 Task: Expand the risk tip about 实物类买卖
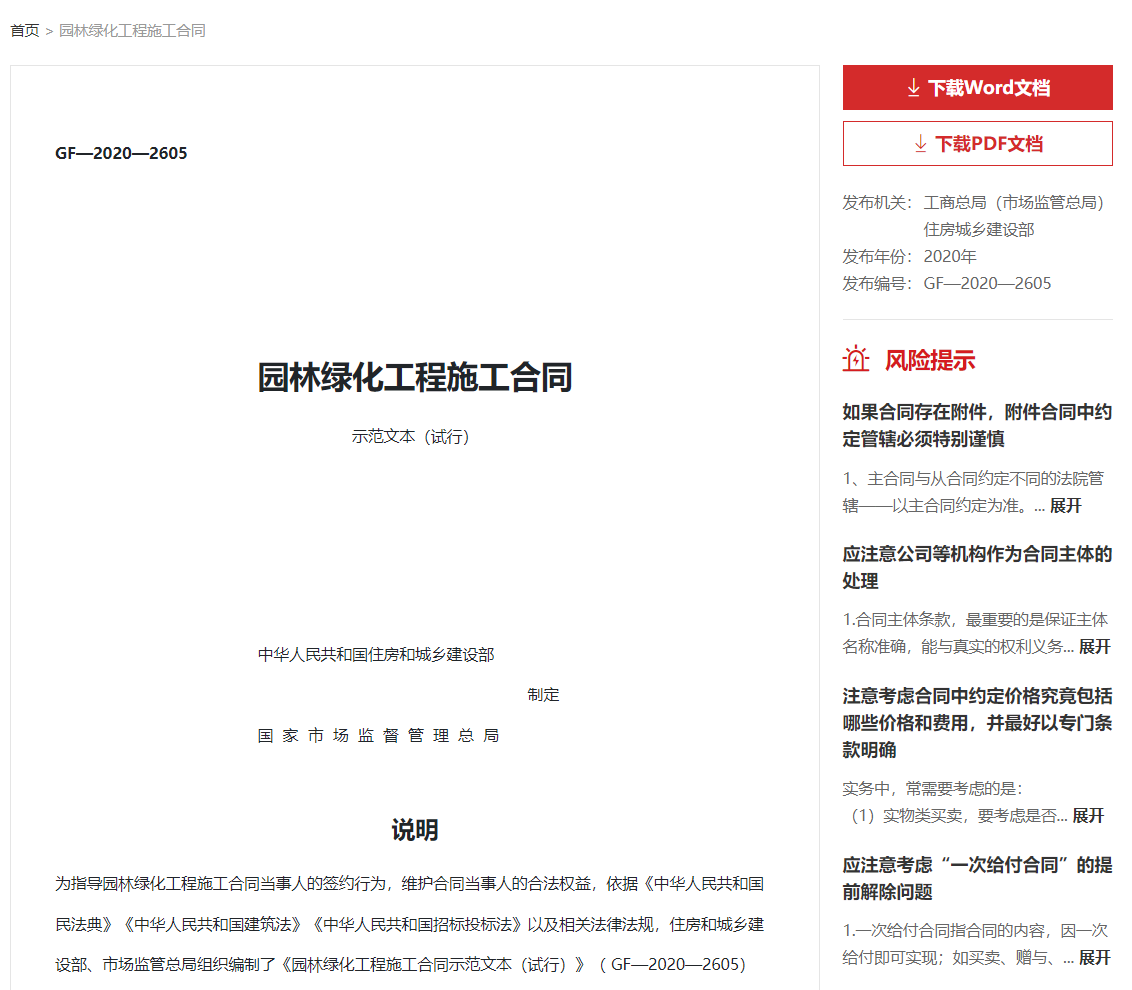click(x=1088, y=816)
